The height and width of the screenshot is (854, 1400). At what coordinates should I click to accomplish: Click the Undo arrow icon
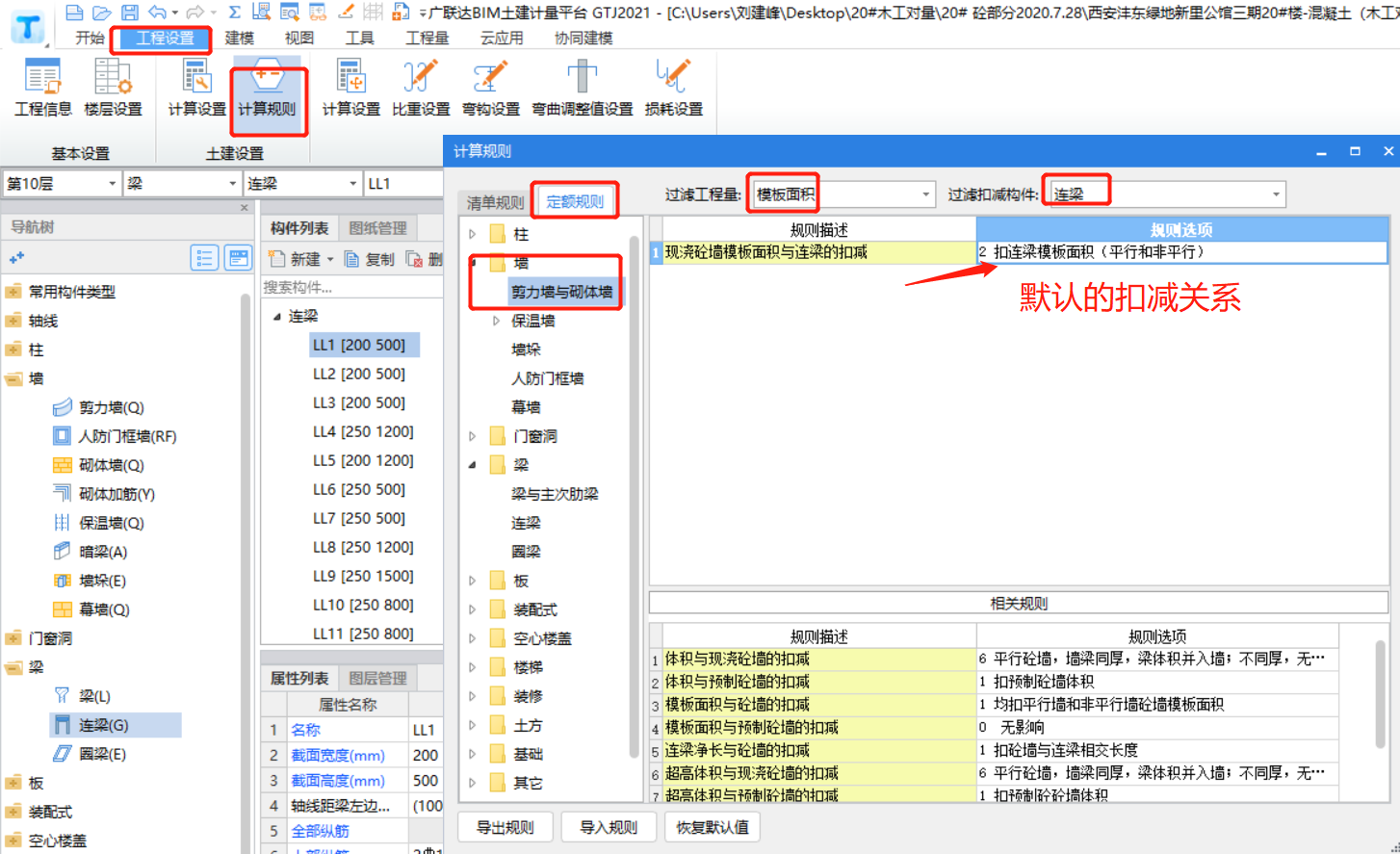point(157,13)
